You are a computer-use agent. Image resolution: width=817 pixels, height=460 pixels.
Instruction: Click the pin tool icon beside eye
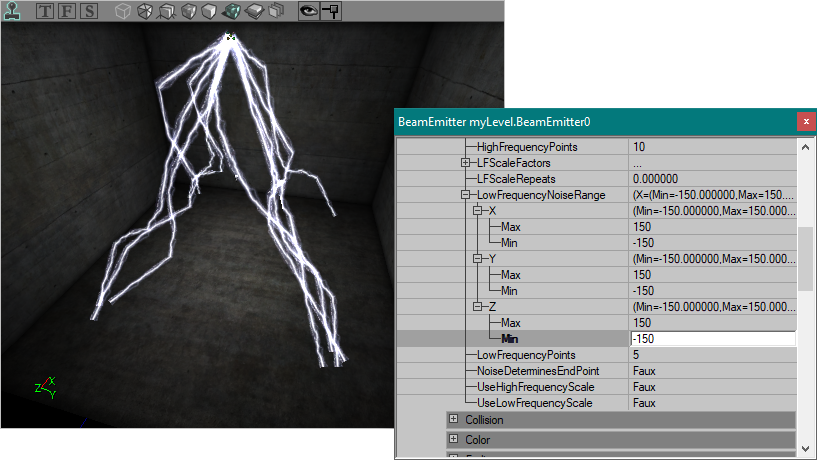pos(331,11)
